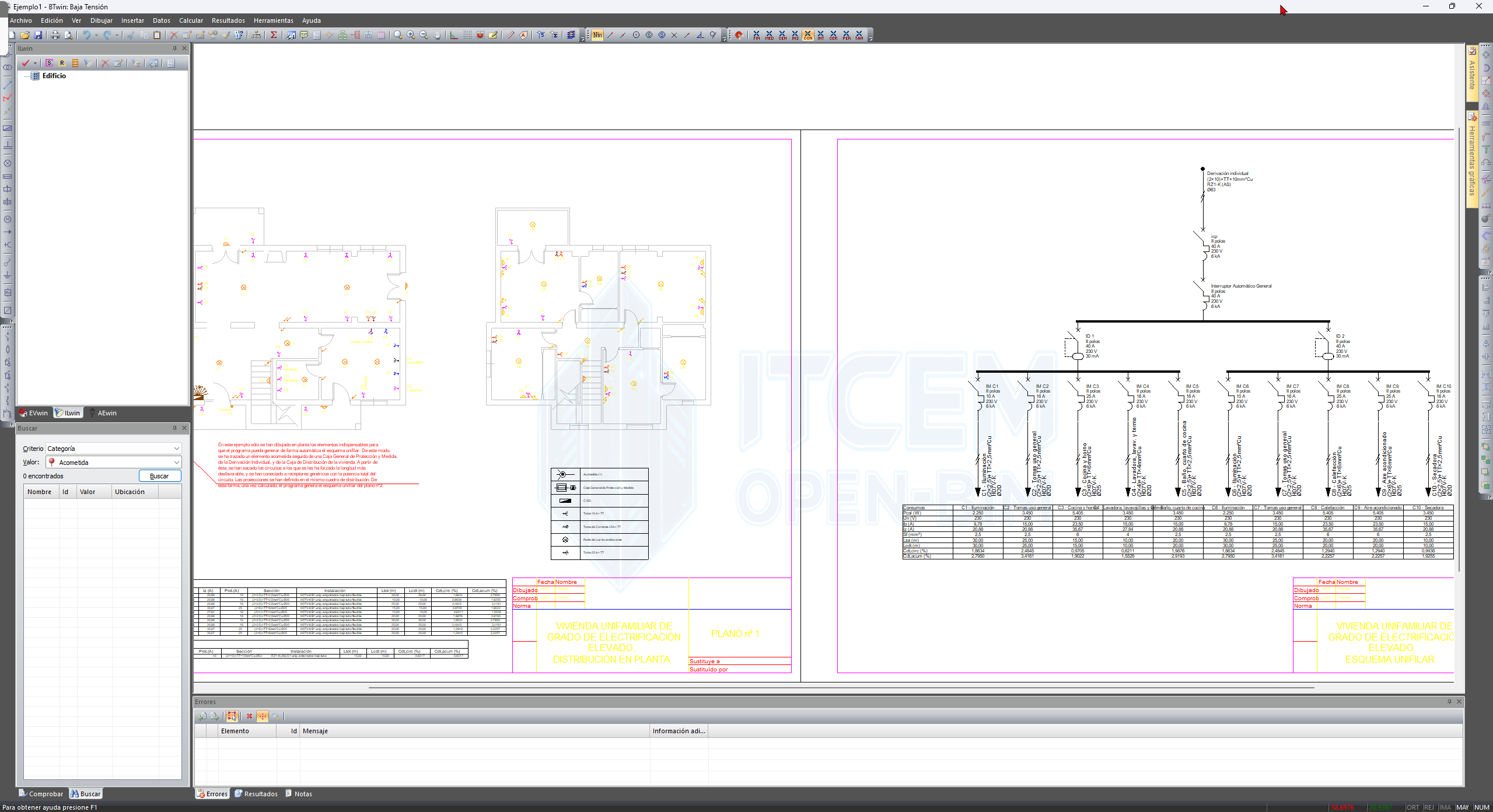Click the magnet snap icon
Image resolution: width=1493 pixels, height=812 pixels.
click(x=739, y=35)
